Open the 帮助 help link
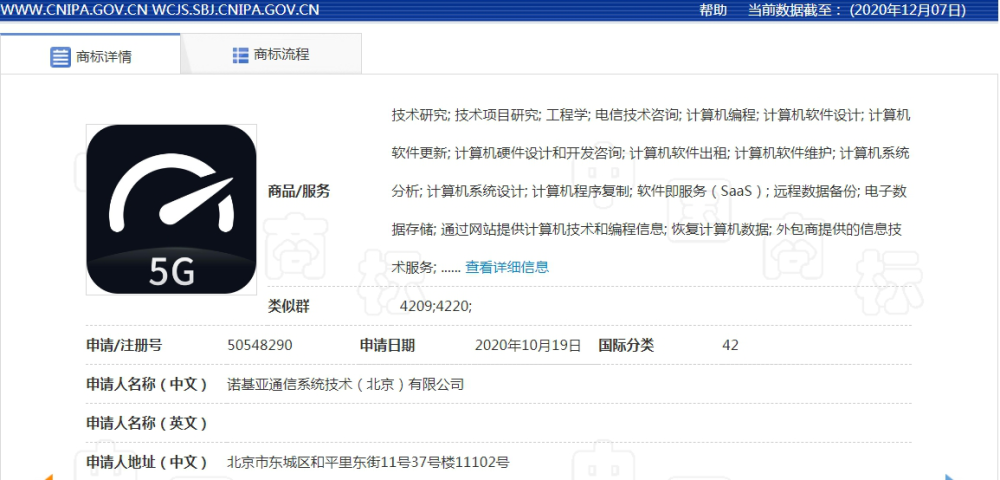Screen dimensions: 1000x480 713,10
